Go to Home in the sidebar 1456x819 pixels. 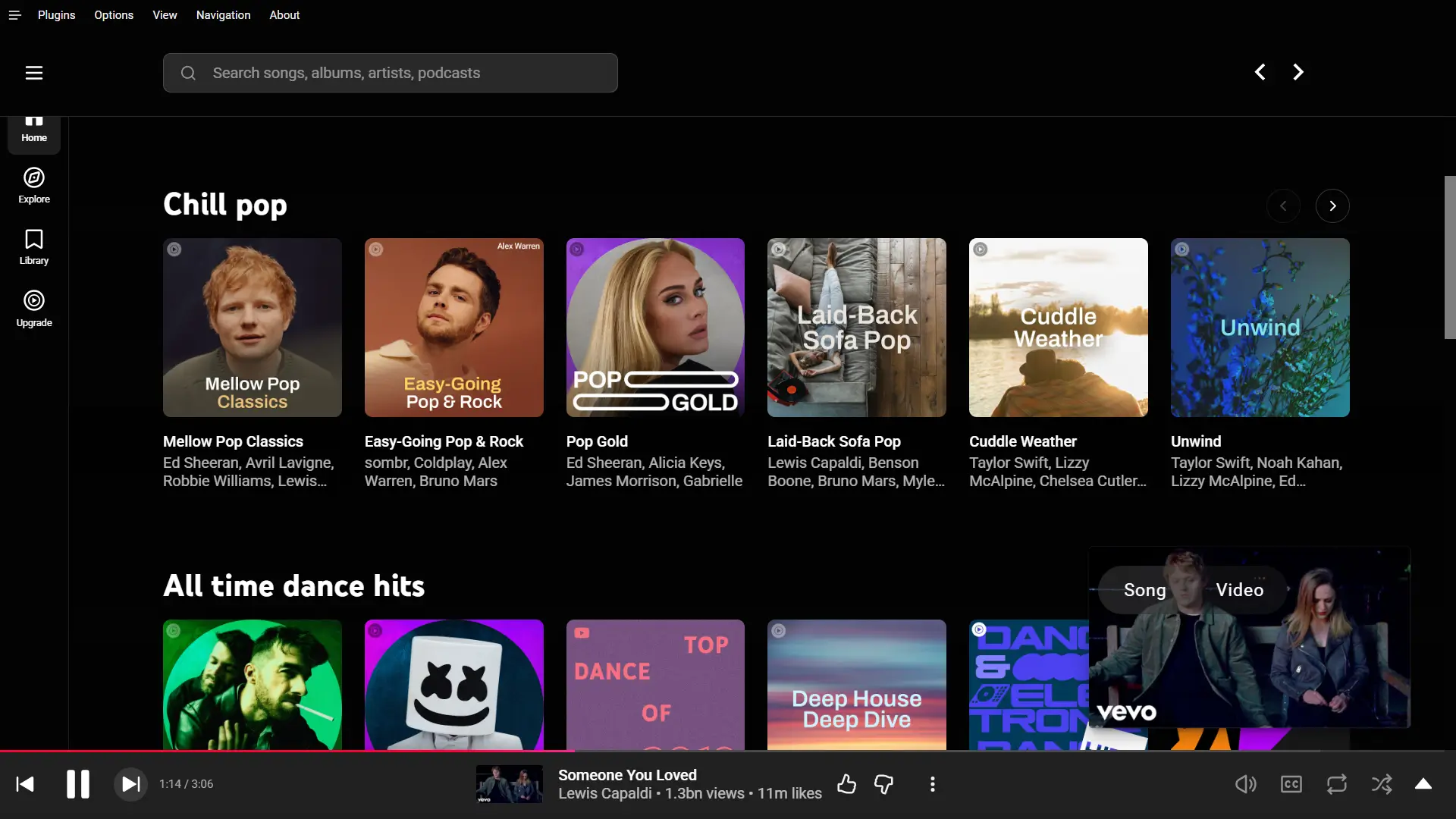tap(34, 133)
